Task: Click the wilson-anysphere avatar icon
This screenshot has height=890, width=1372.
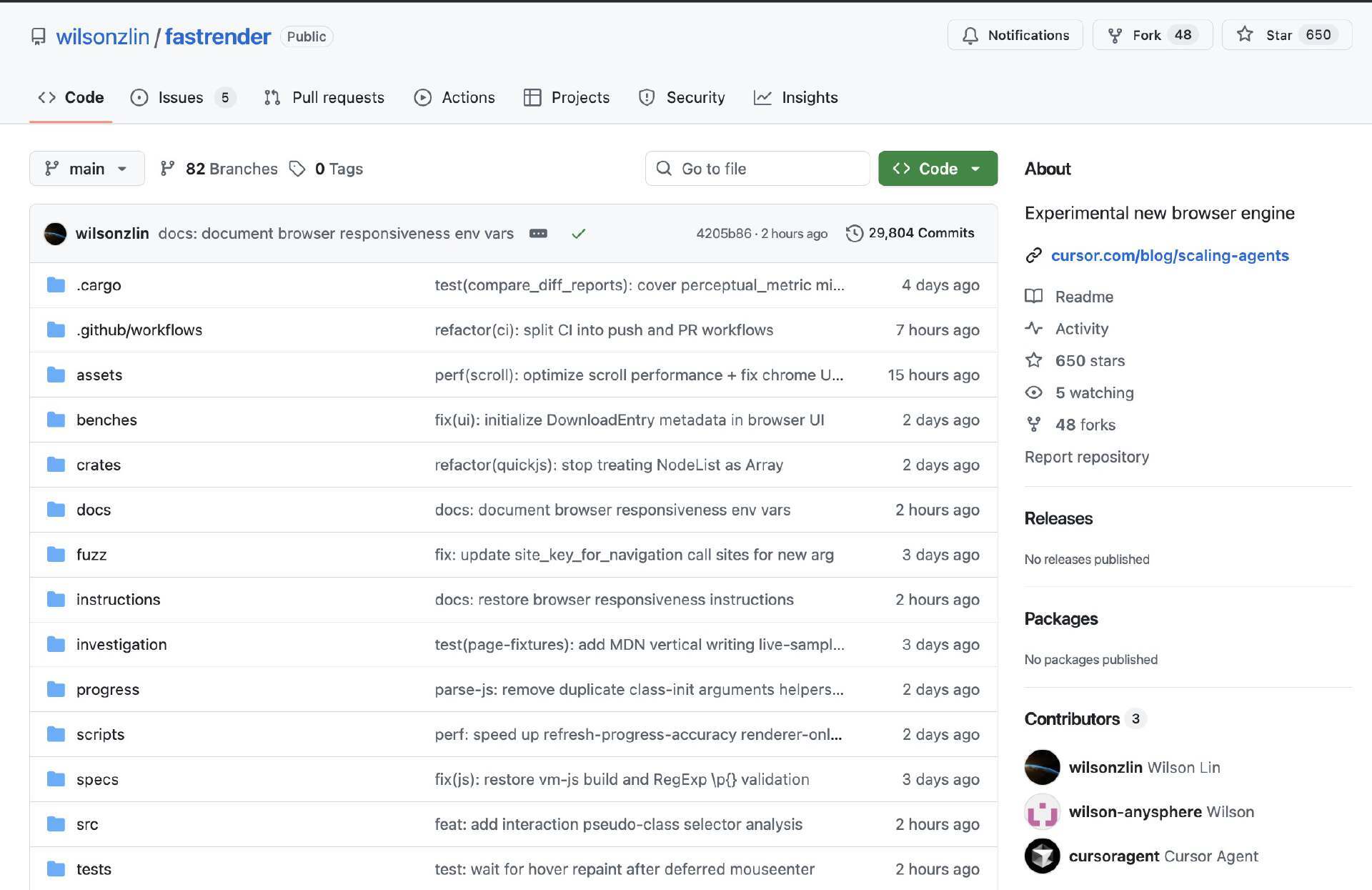Action: pos(1042,811)
